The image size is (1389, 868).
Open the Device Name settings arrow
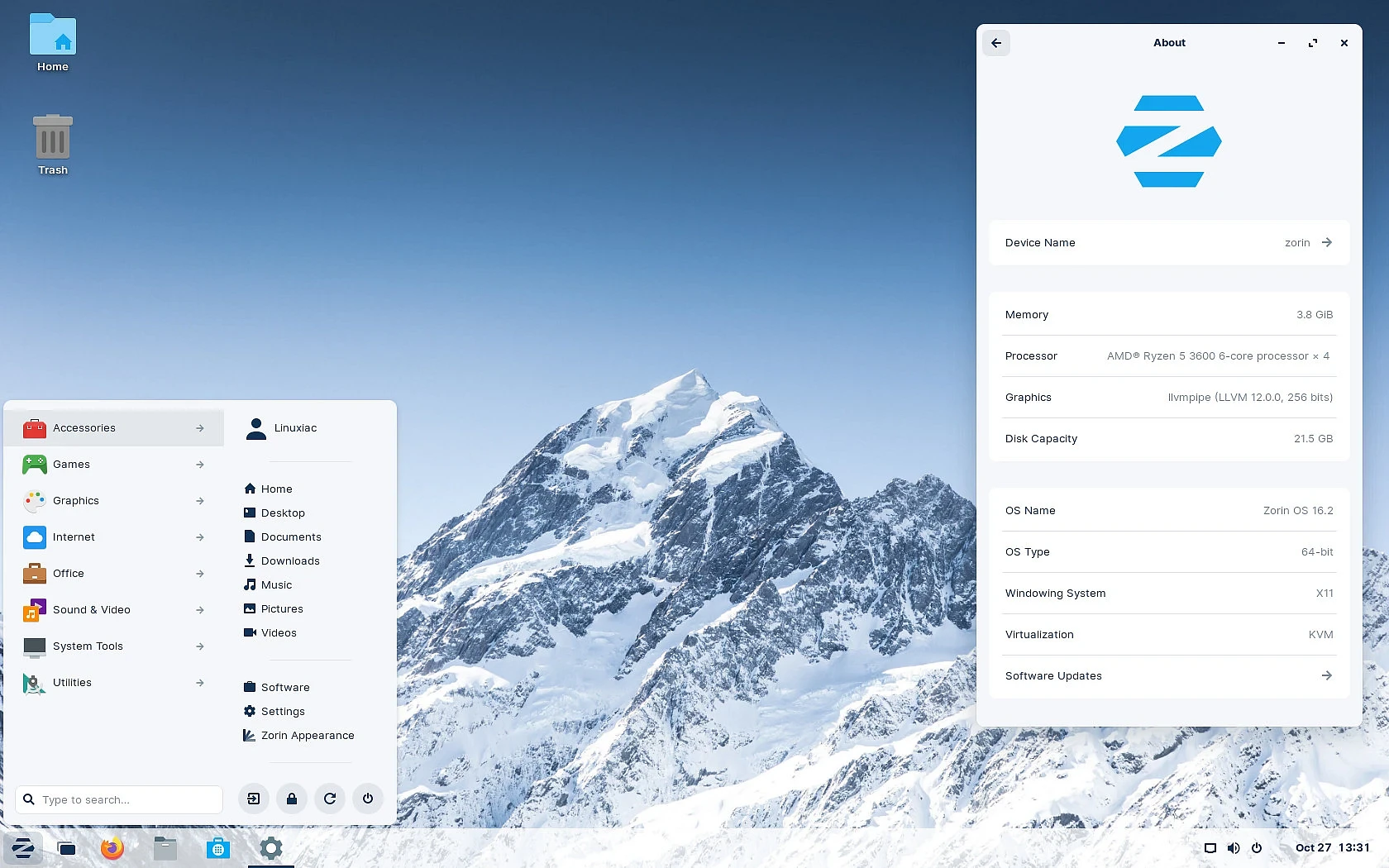pyautogui.click(x=1326, y=242)
